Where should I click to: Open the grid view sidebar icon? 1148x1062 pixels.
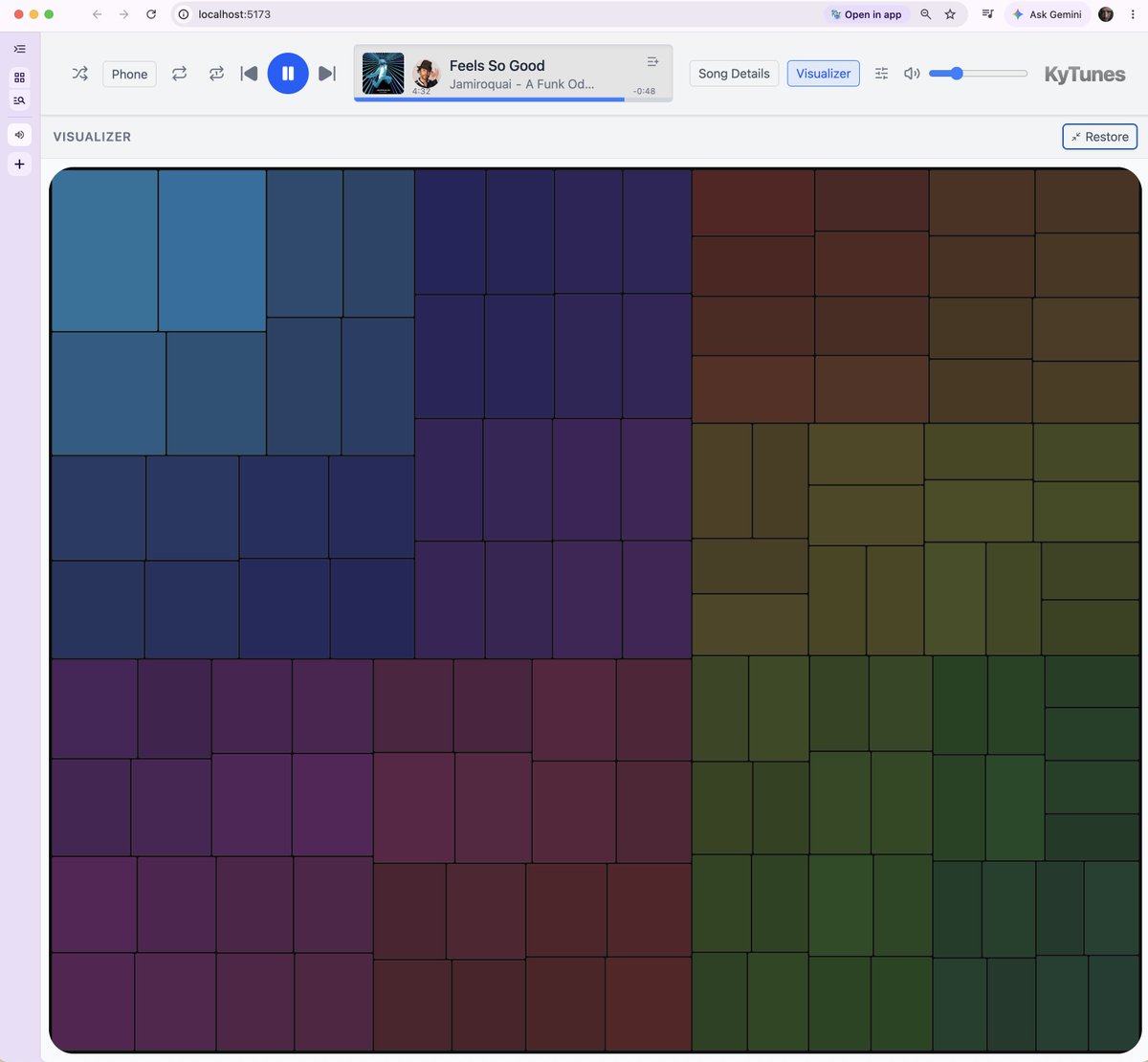click(19, 77)
